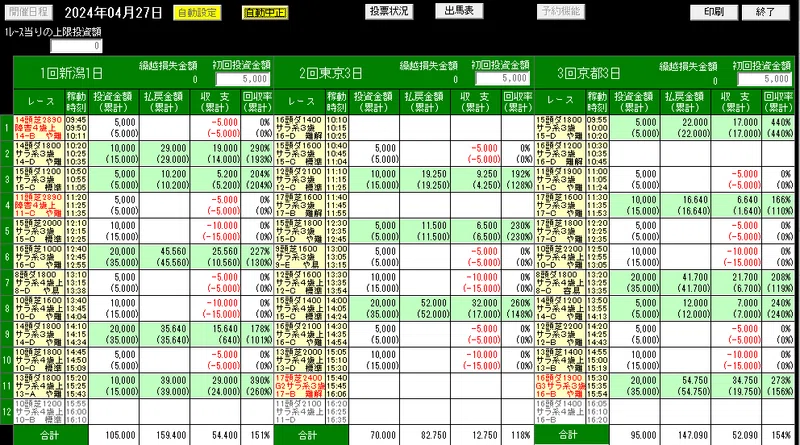Image resolution: width=800 pixels, height=445 pixels.
Task: Click Niigata total investment 105,000
Action: 114,435
